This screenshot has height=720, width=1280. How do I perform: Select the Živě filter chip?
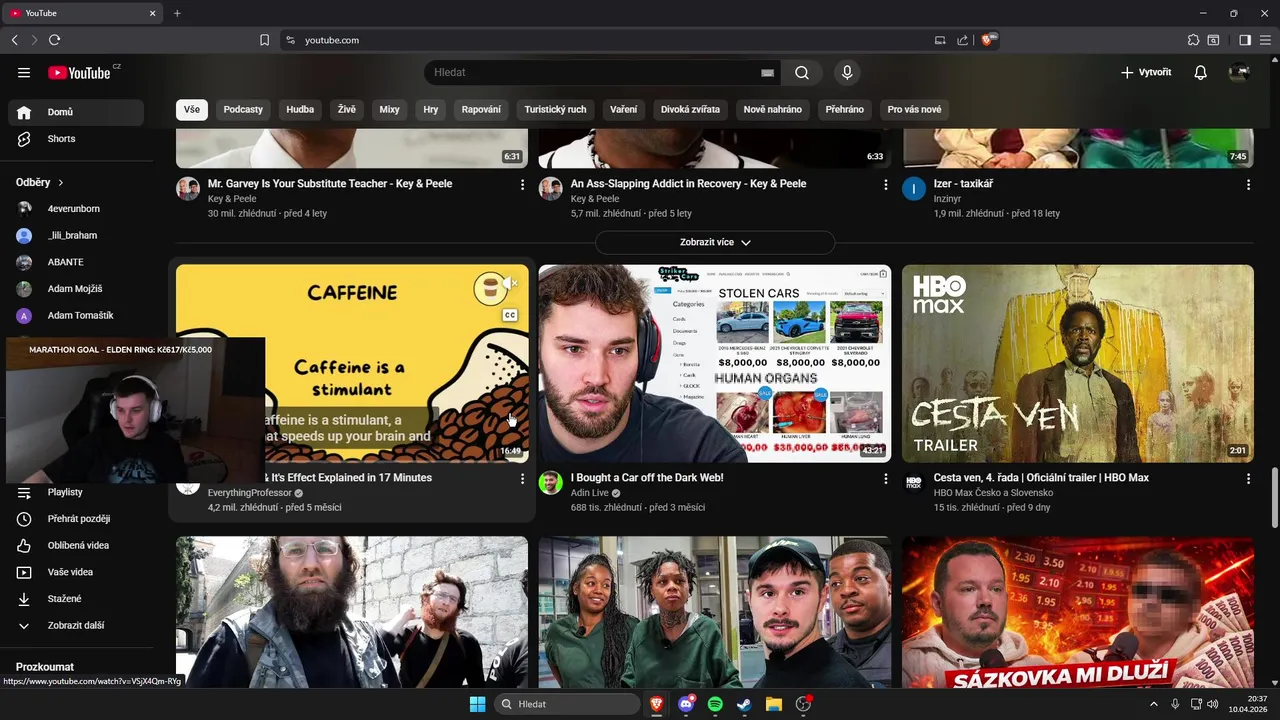pos(346,109)
